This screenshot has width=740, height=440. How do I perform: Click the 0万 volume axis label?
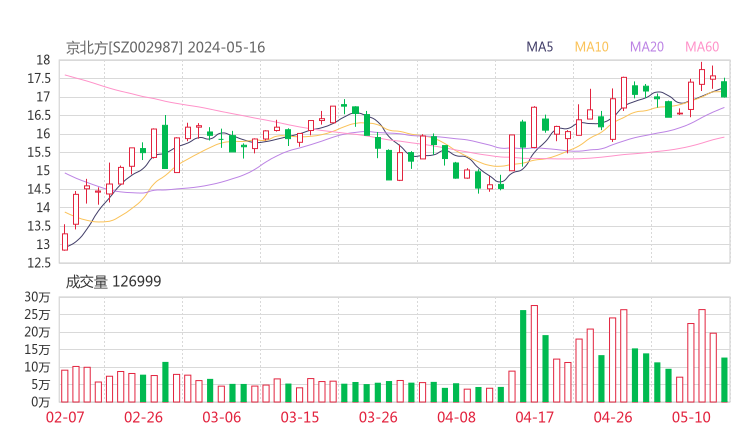41,402
